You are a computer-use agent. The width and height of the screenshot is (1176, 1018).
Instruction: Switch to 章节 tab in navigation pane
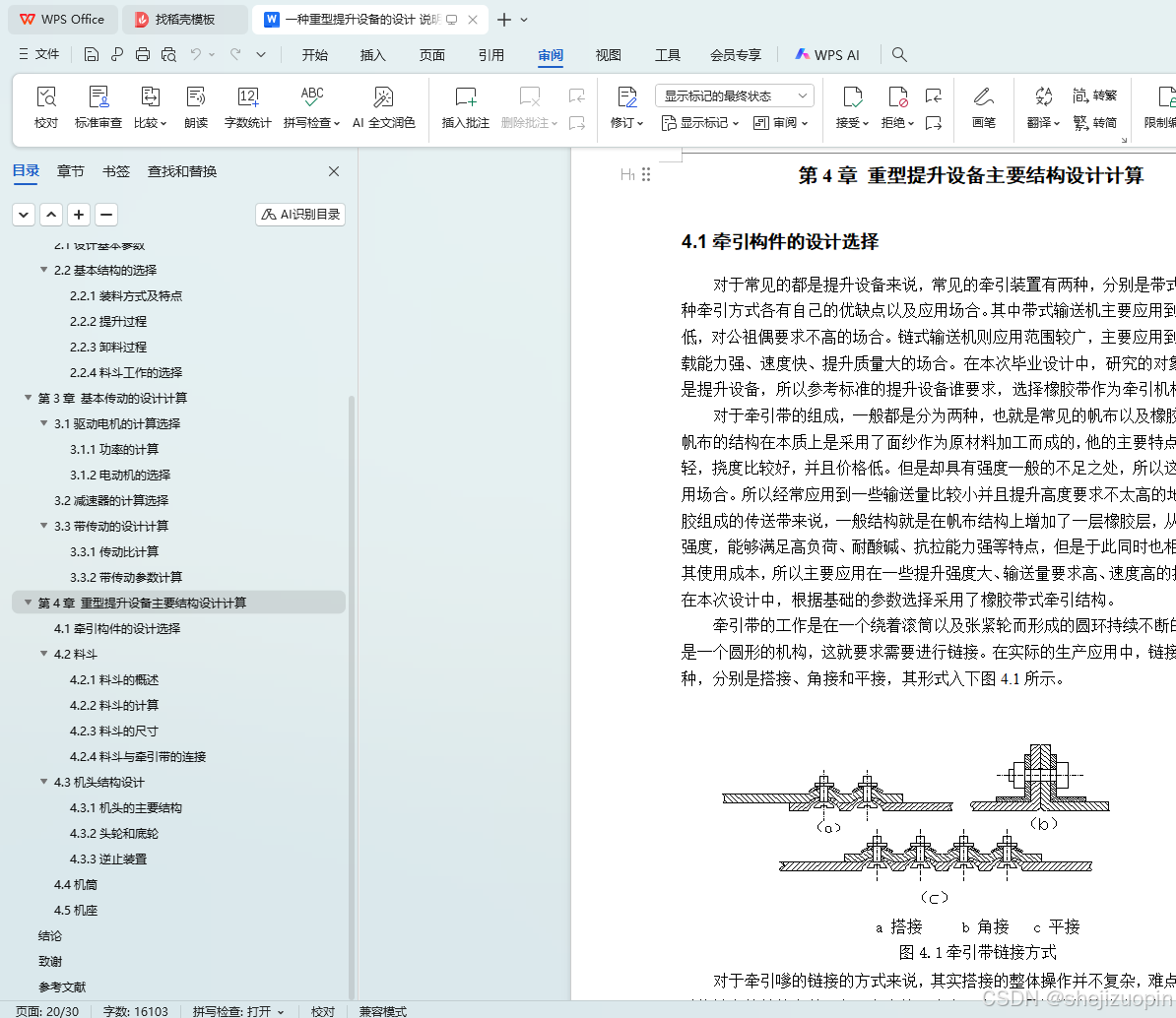(71, 171)
